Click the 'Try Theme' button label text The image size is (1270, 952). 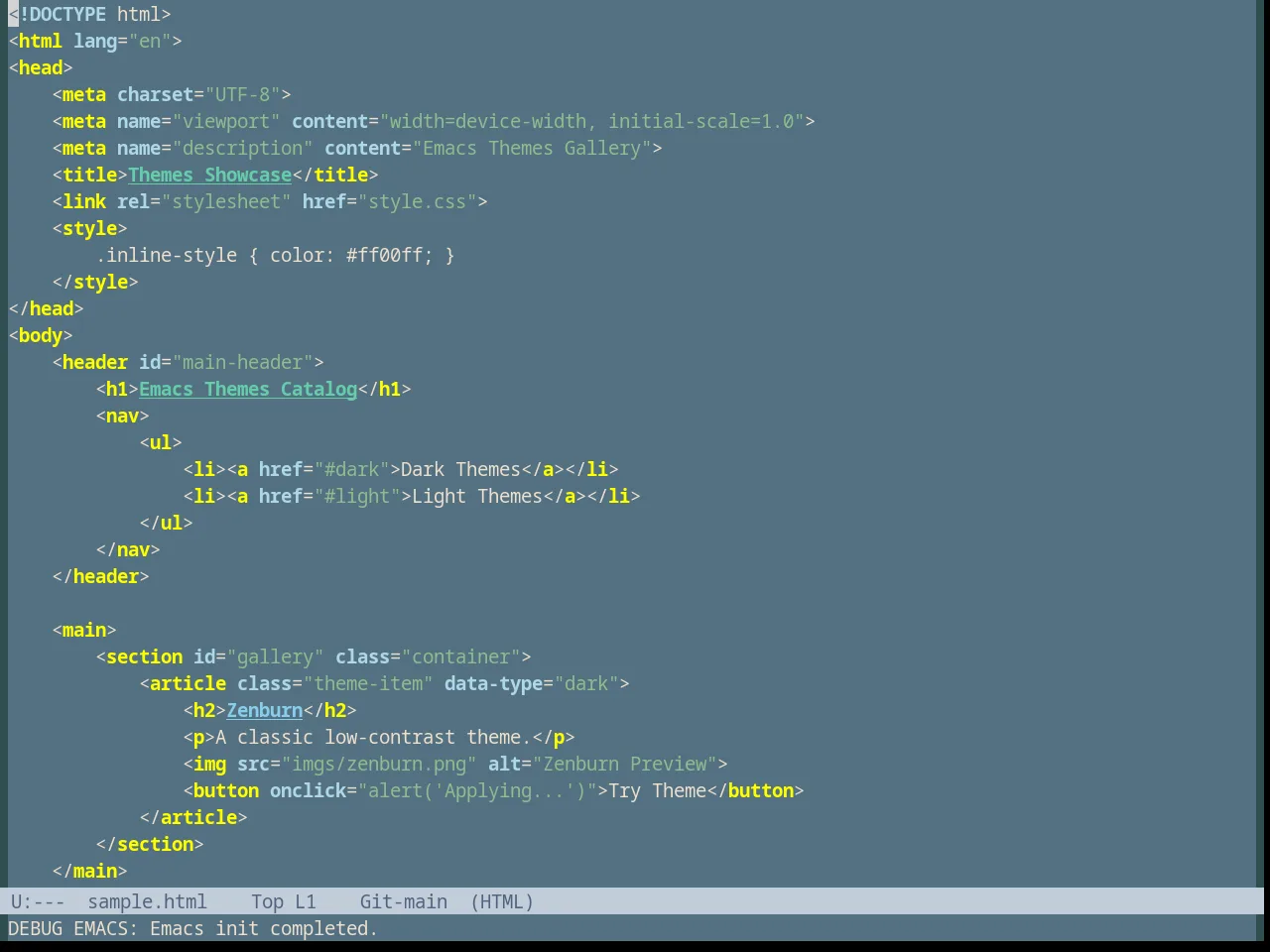tap(657, 790)
